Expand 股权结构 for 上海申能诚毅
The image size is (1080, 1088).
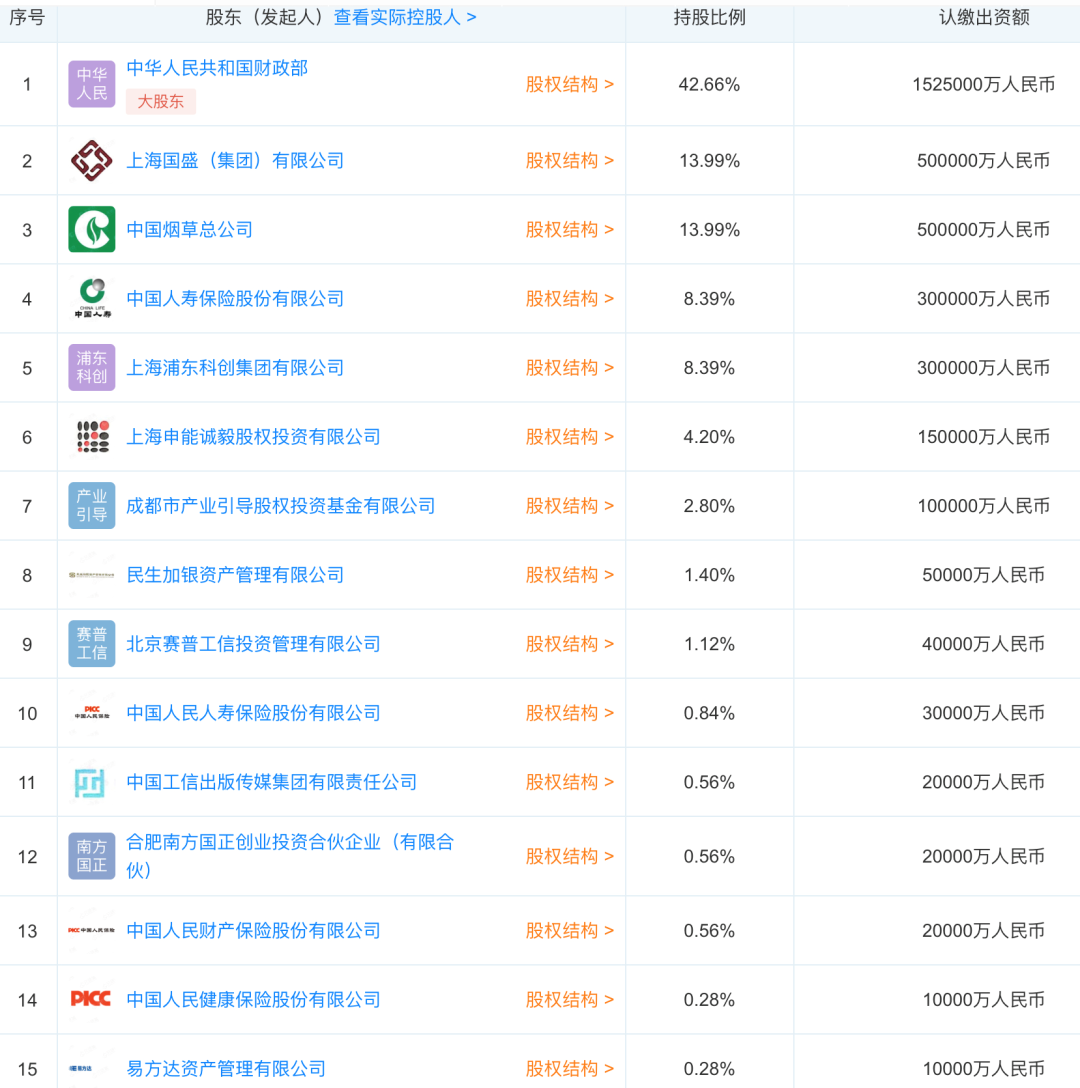click(570, 436)
